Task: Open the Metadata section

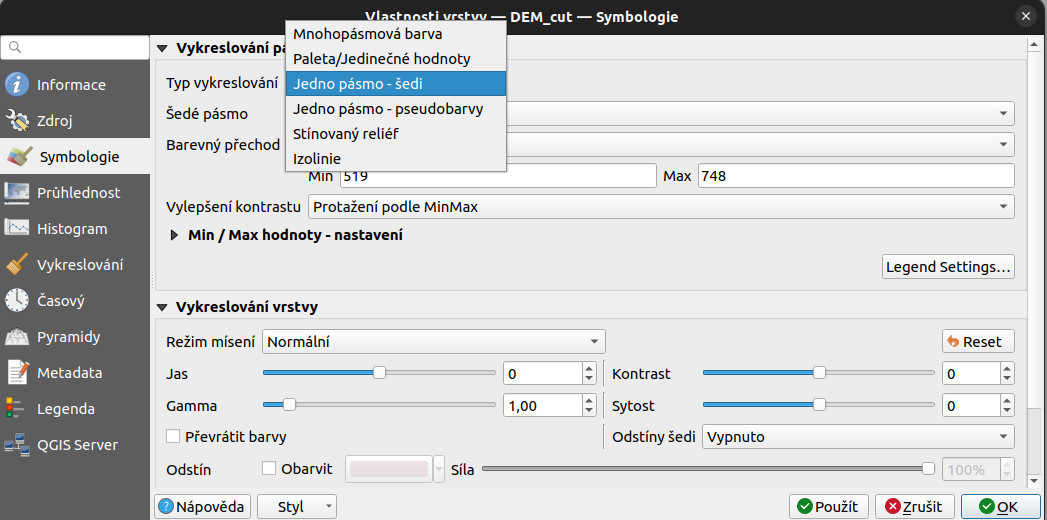Action: (x=75, y=373)
